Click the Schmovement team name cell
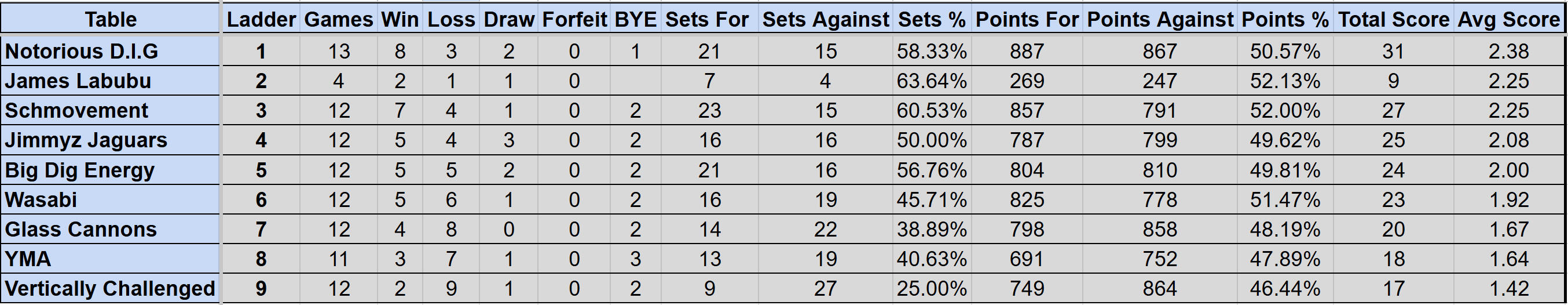 click(109, 110)
